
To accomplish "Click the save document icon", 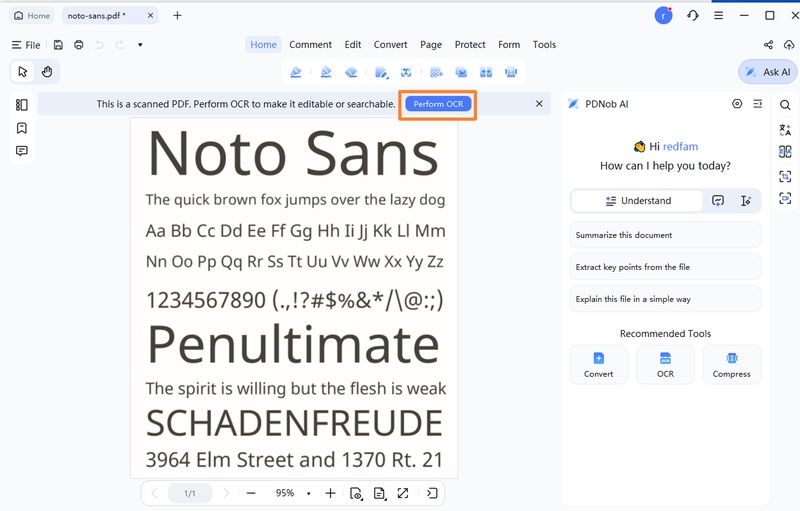I will pyautogui.click(x=58, y=45).
